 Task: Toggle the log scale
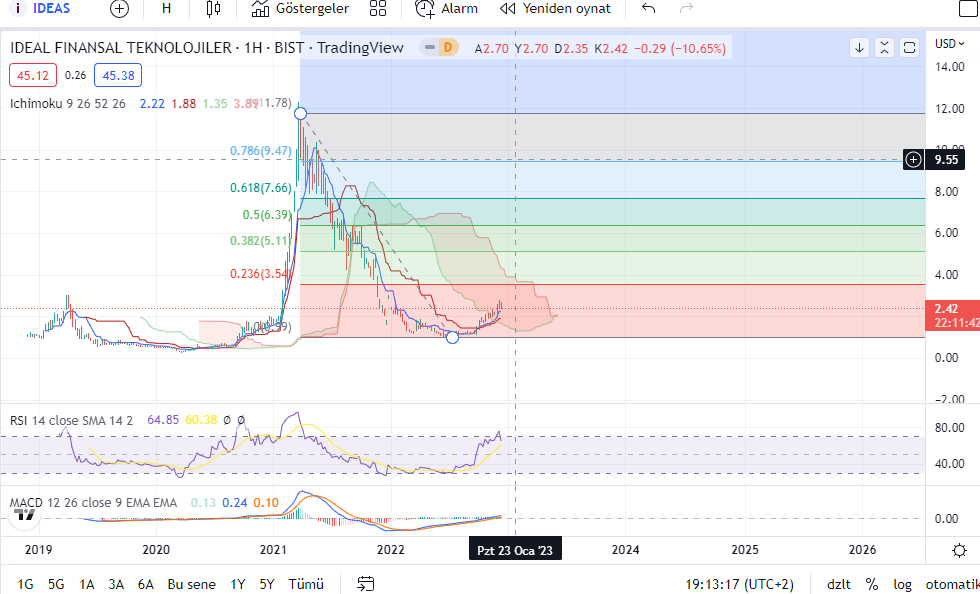tap(902, 584)
